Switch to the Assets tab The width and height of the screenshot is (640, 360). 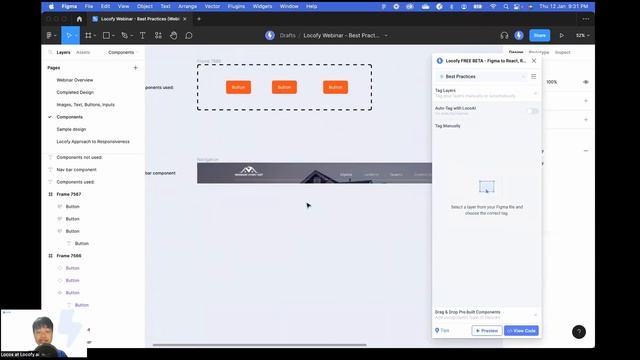[83, 52]
